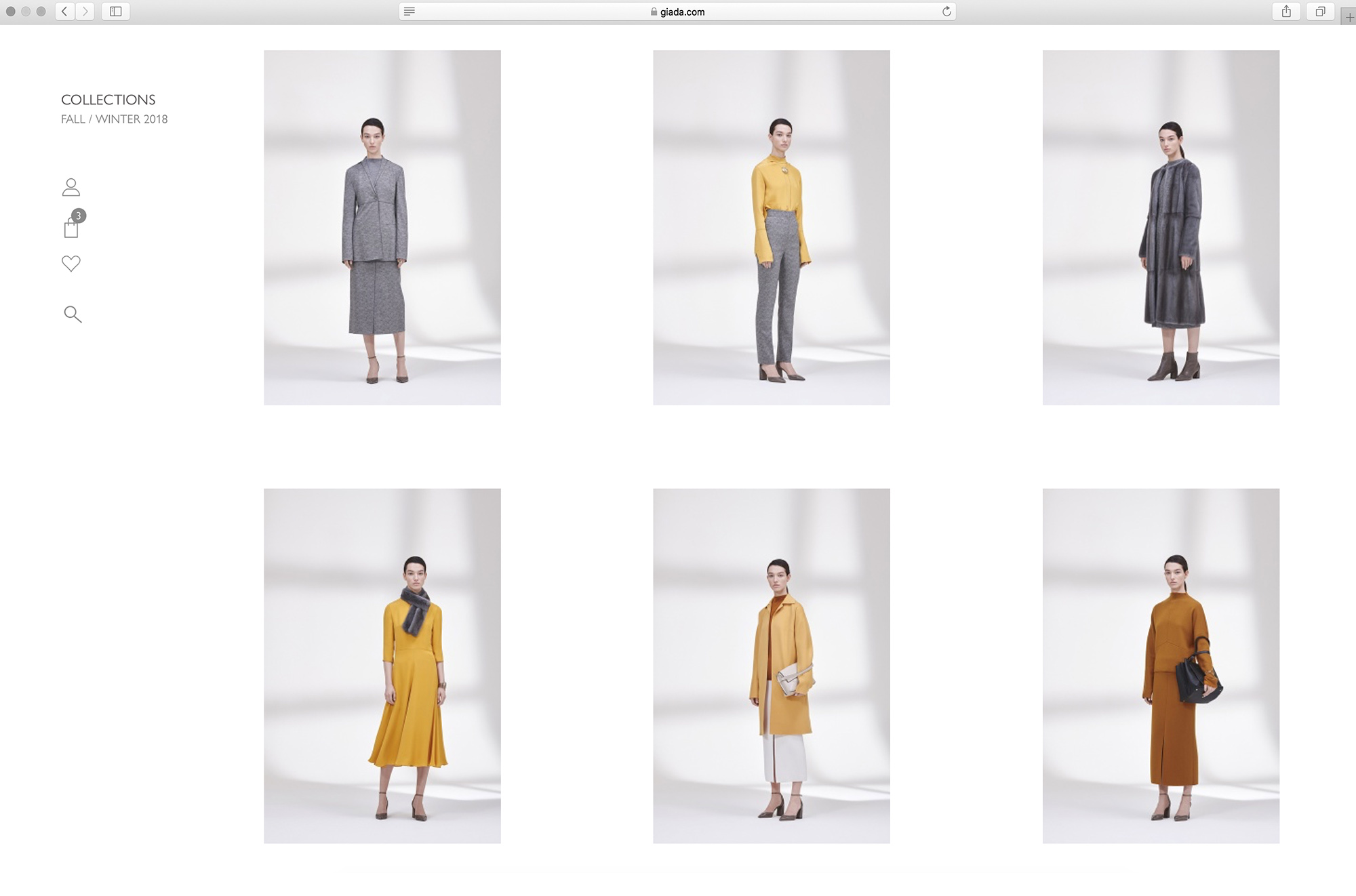The image size is (1356, 896).
Task: Reload the giada.com page
Action: coord(946,12)
